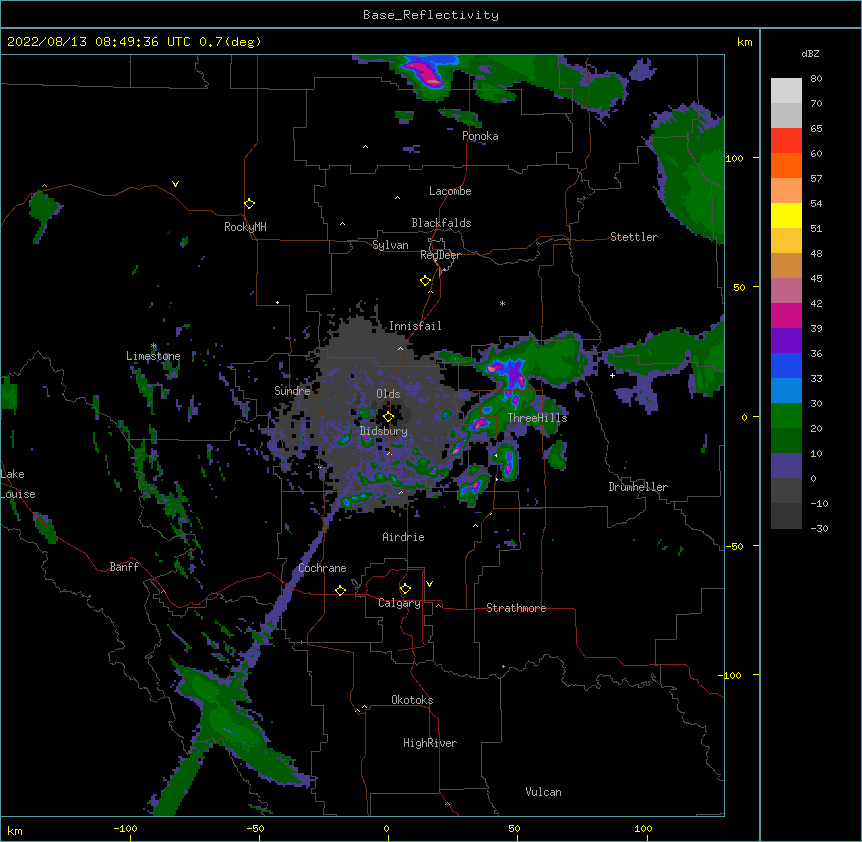Screen dimensions: 862x842
Task: Pick the red 60-65 dBZ legend band
Action: (x=786, y=140)
